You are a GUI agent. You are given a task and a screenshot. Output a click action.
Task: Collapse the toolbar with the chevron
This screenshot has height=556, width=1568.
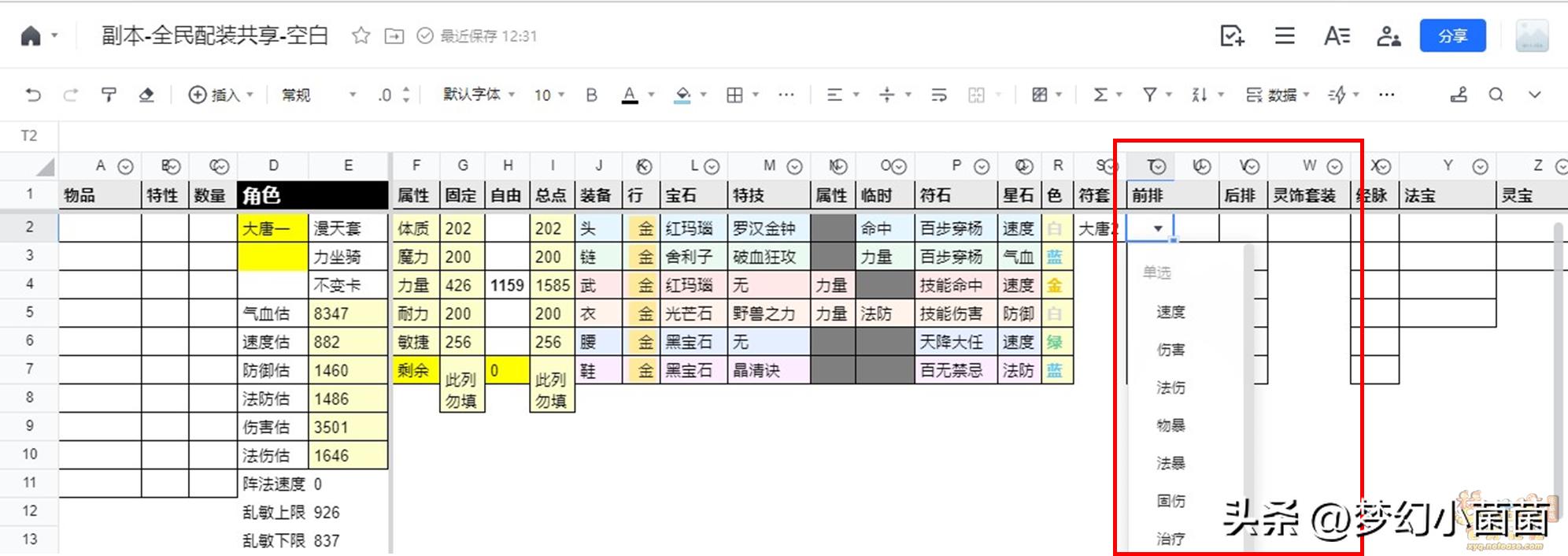1534,95
